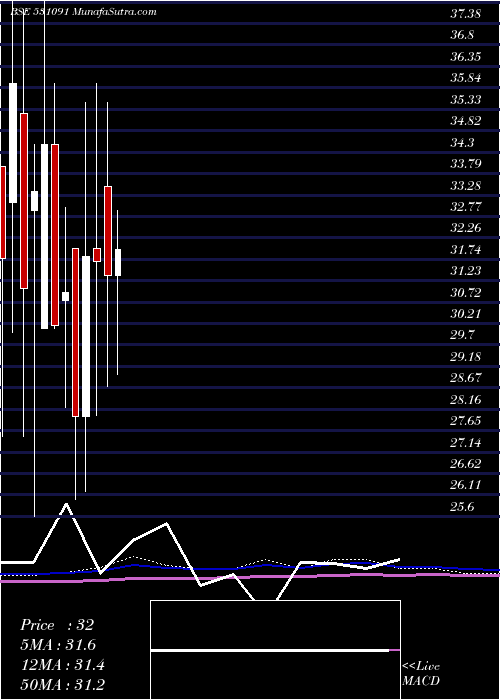Click the BSE 531091 MunafaSutra.com title

(x=83, y=12)
